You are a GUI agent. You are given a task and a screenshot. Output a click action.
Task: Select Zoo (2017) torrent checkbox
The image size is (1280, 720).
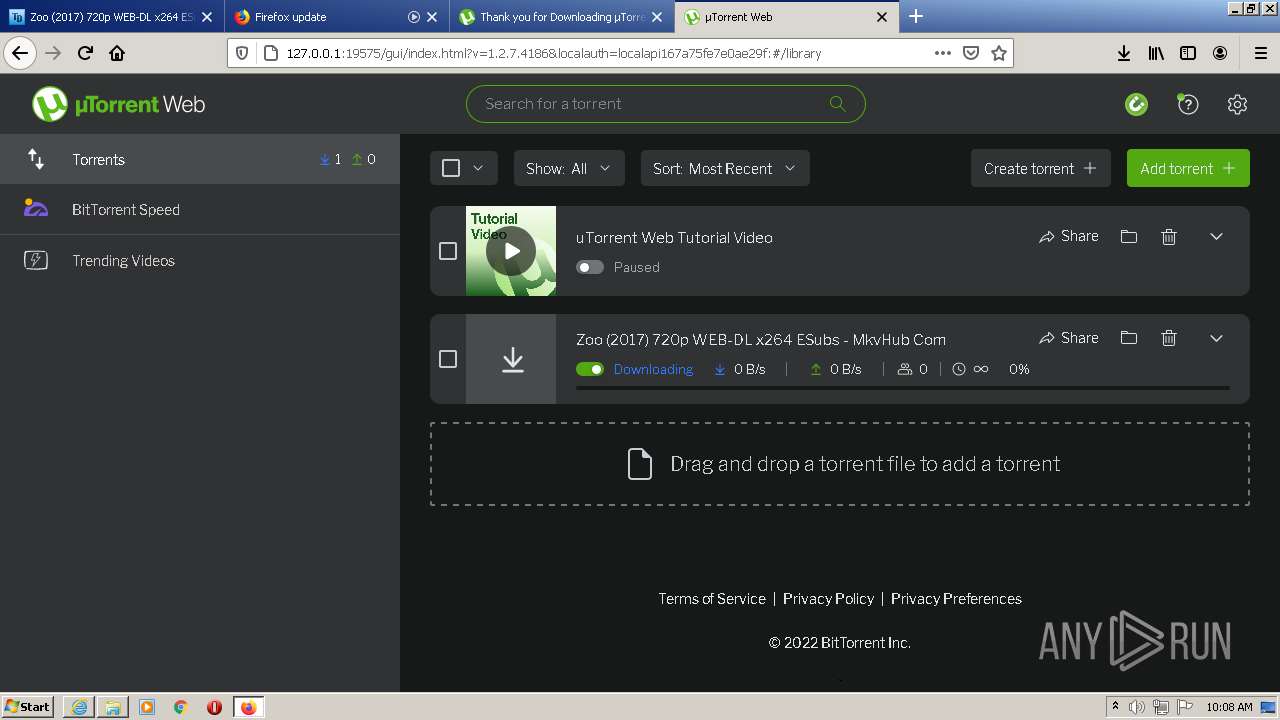click(x=448, y=359)
